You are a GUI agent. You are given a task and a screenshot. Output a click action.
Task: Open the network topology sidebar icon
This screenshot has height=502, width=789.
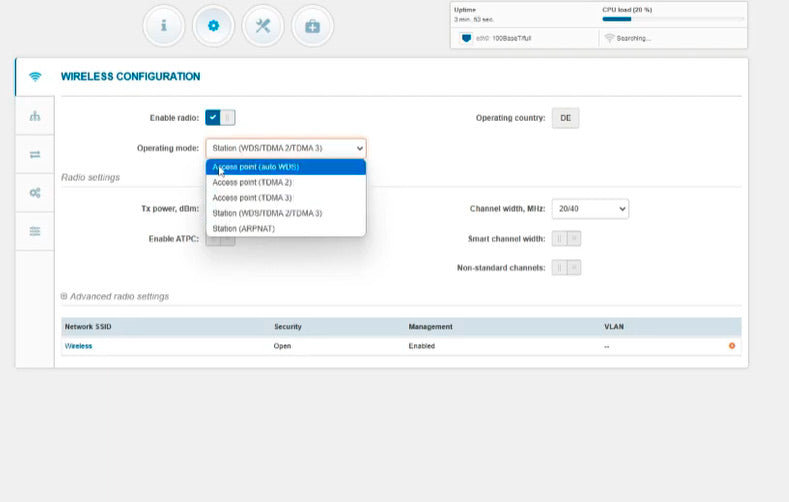(35, 116)
